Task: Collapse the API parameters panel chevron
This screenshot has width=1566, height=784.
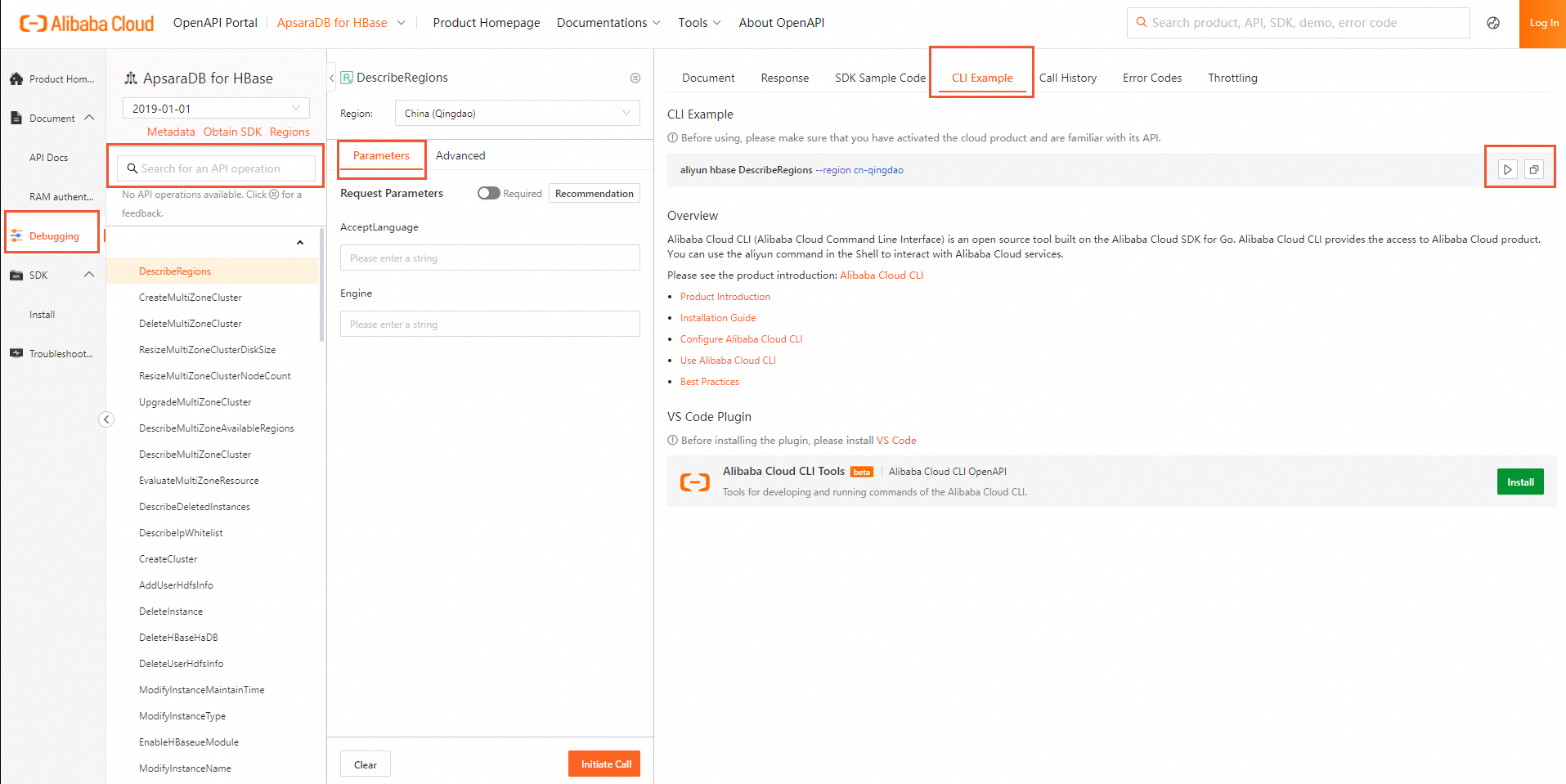Action: pos(332,78)
